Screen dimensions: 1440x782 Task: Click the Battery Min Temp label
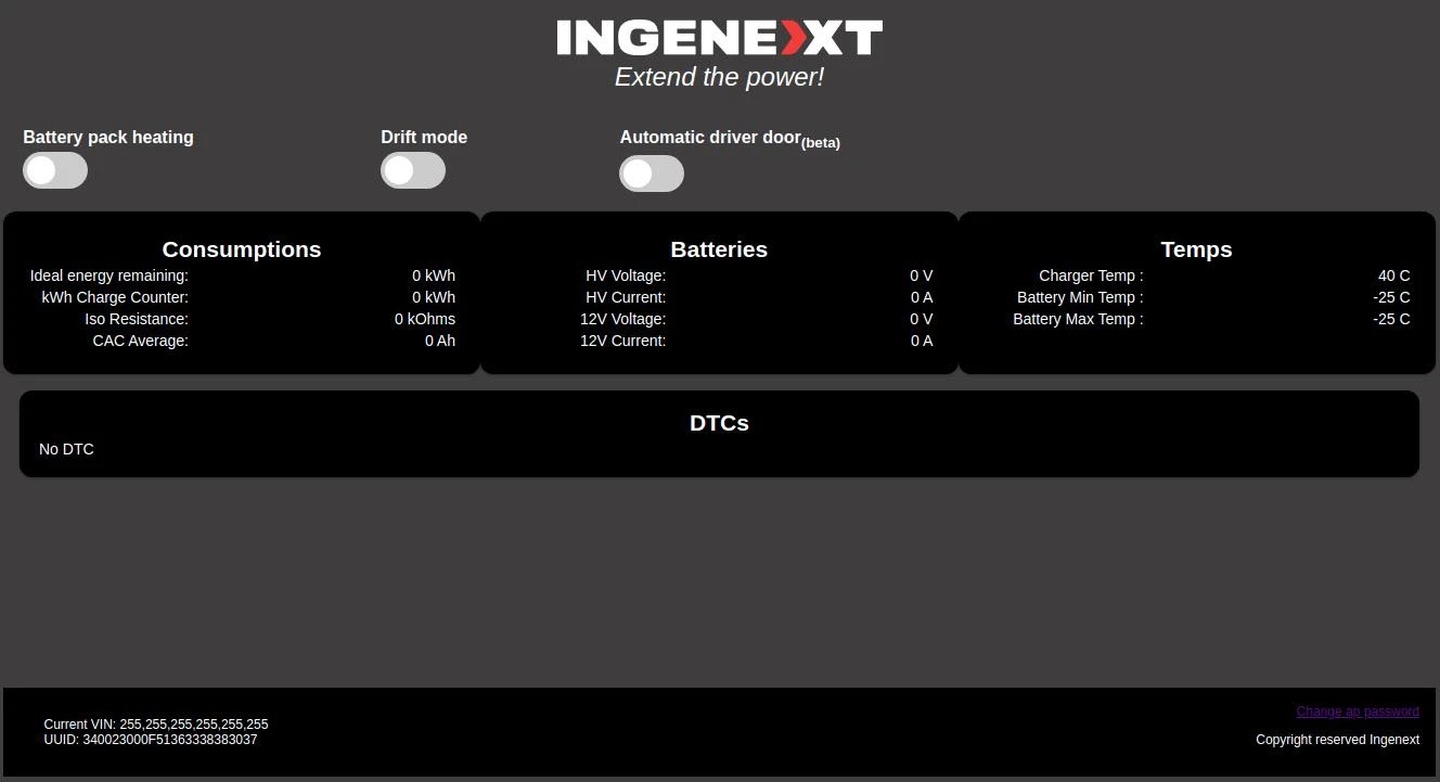click(x=1080, y=298)
